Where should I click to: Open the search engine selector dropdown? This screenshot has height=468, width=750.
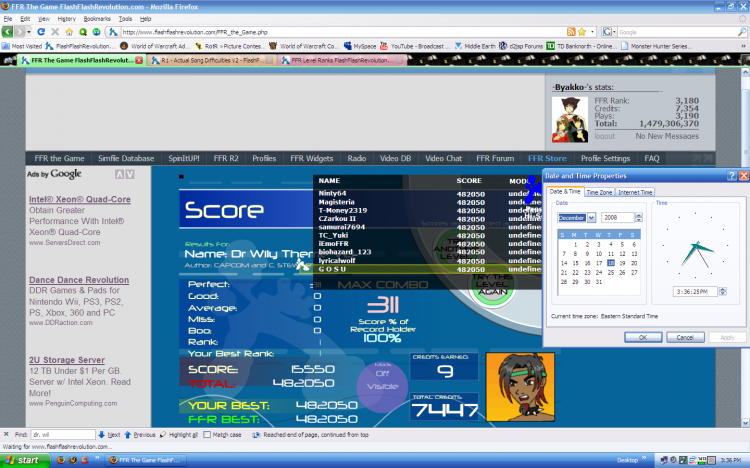[609, 32]
